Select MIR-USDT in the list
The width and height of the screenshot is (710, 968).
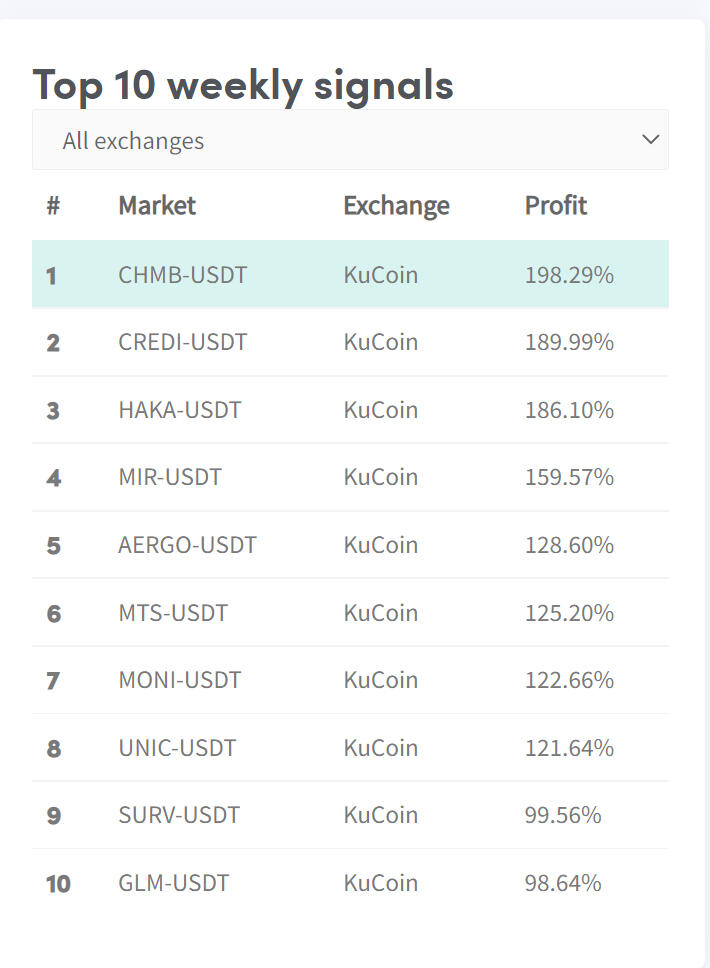pyautogui.click(x=170, y=477)
